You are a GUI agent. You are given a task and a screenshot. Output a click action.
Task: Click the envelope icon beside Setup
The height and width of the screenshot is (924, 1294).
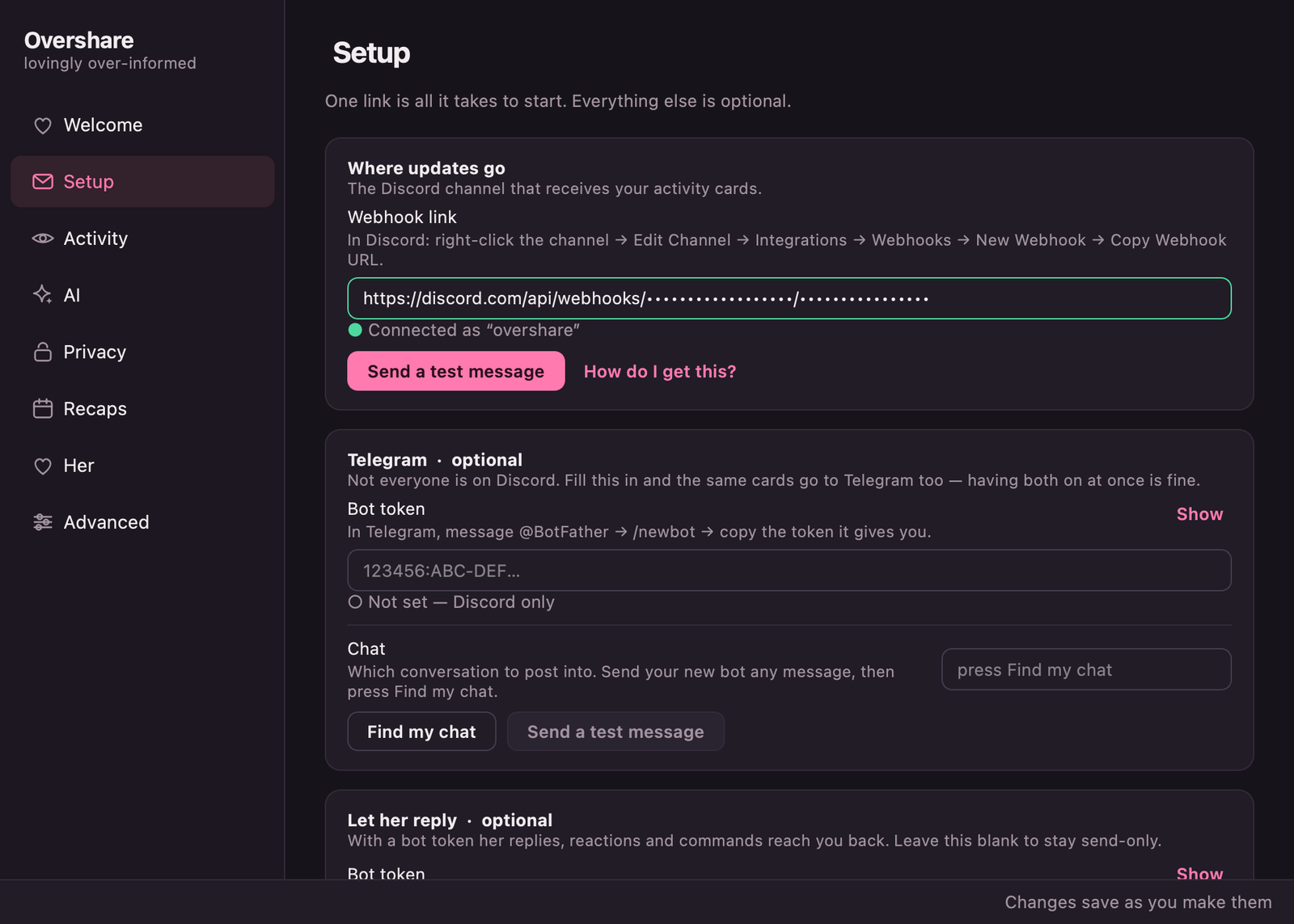(x=43, y=182)
